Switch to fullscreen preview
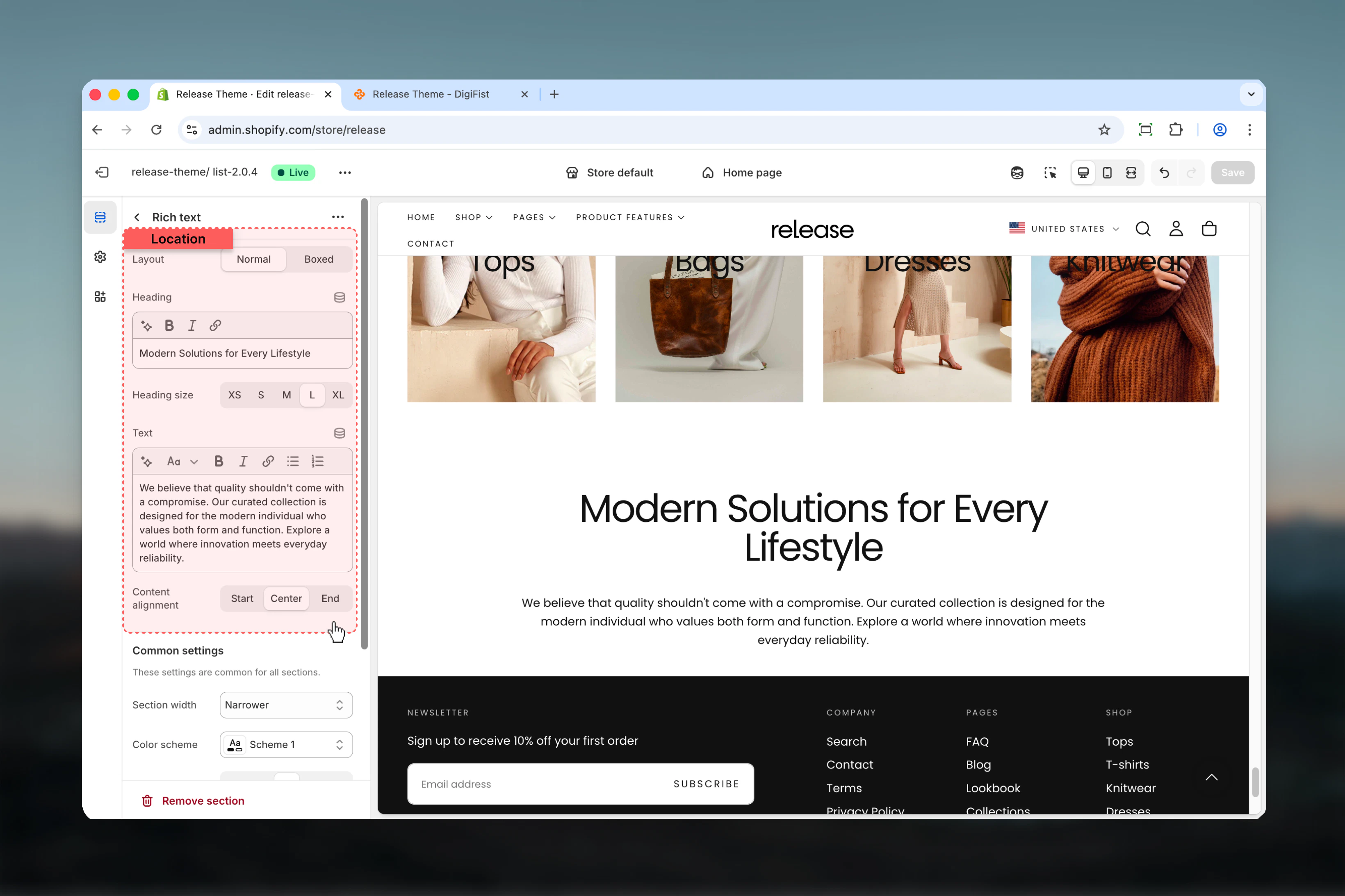This screenshot has width=1345, height=896. 1131,173
